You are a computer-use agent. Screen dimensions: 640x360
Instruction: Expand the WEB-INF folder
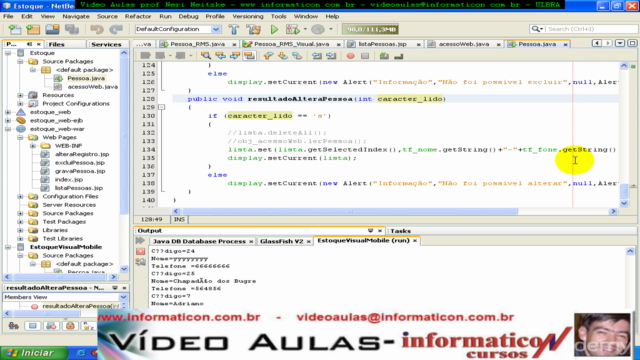pyautogui.click(x=33, y=146)
